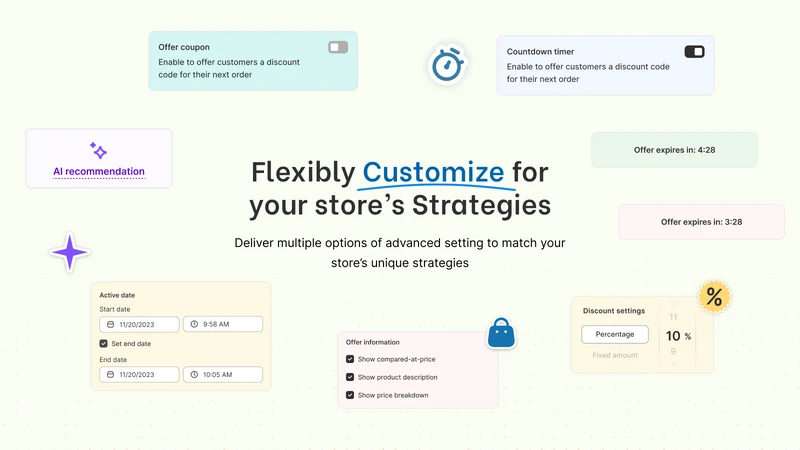This screenshot has width=800, height=450.
Task: Click the AI recommendation sparkle icon
Action: coord(98,151)
